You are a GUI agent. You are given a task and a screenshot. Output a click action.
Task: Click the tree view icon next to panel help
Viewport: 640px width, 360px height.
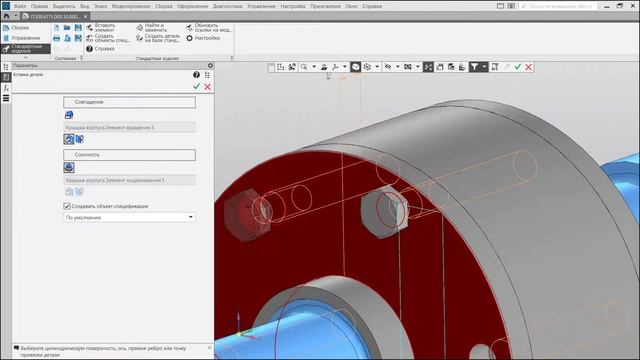coord(207,75)
